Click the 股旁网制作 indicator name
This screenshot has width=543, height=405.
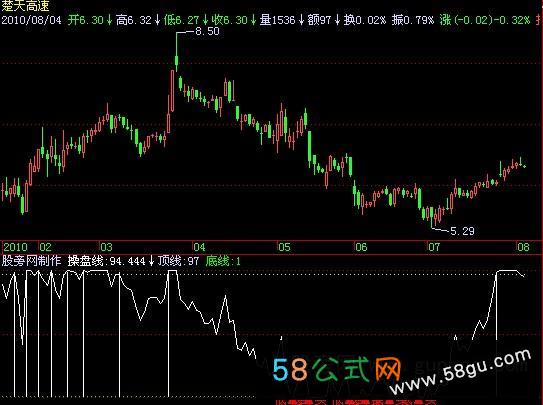(32, 261)
